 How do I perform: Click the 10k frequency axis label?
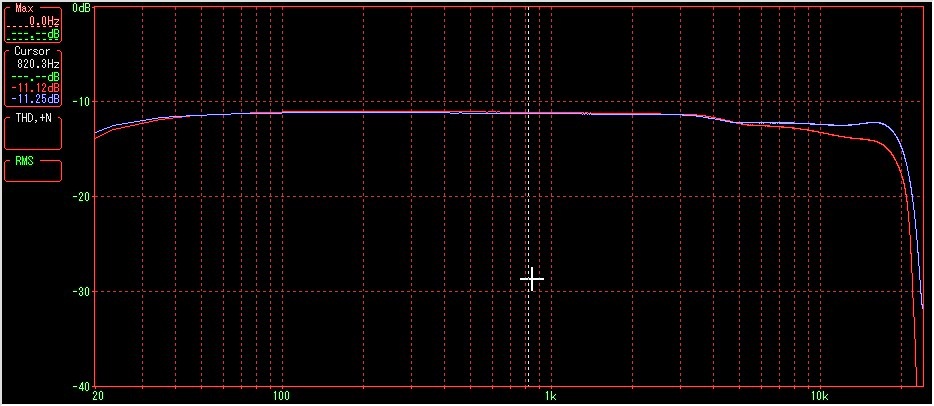click(818, 396)
